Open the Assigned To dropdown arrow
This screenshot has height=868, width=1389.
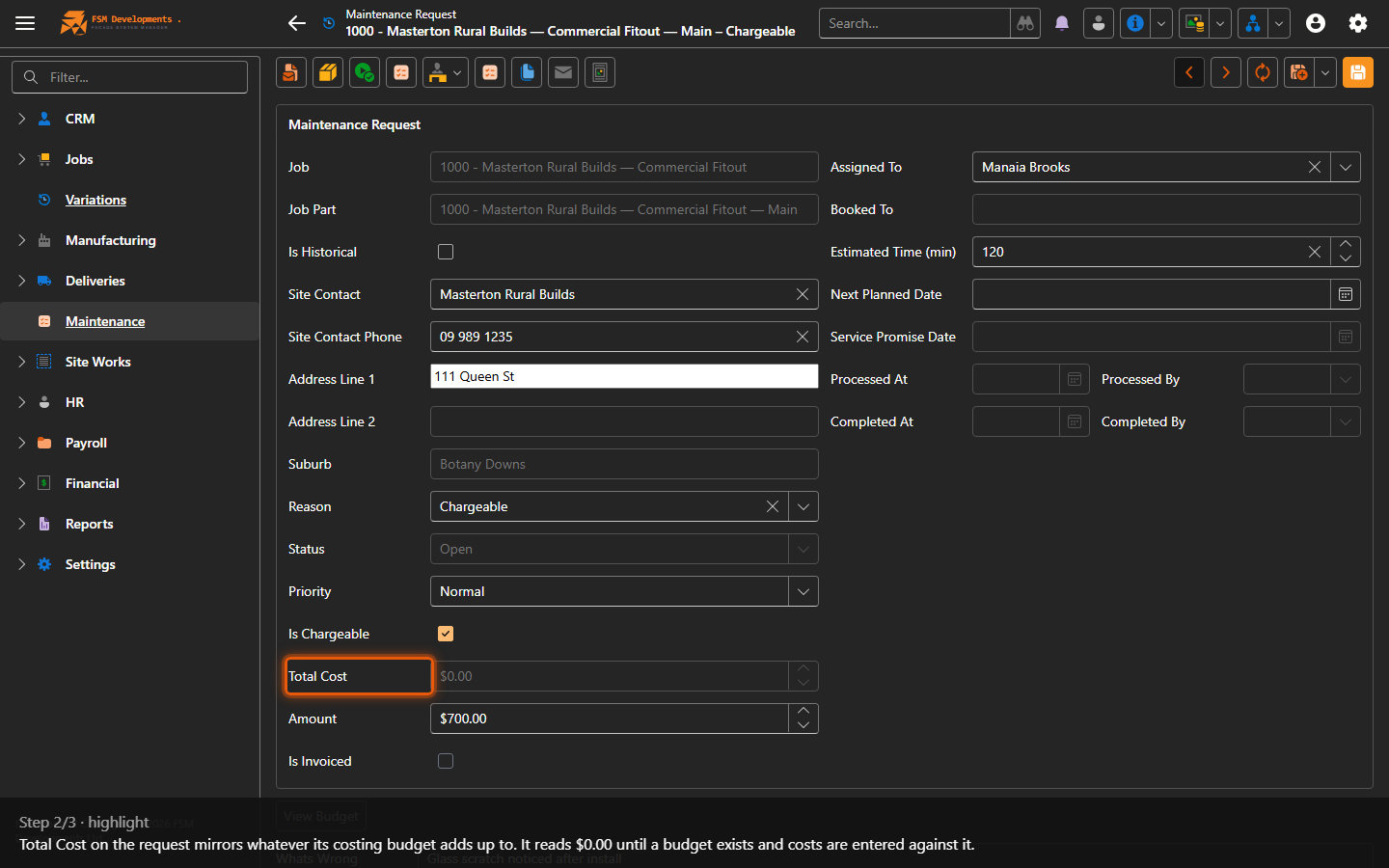tap(1346, 167)
